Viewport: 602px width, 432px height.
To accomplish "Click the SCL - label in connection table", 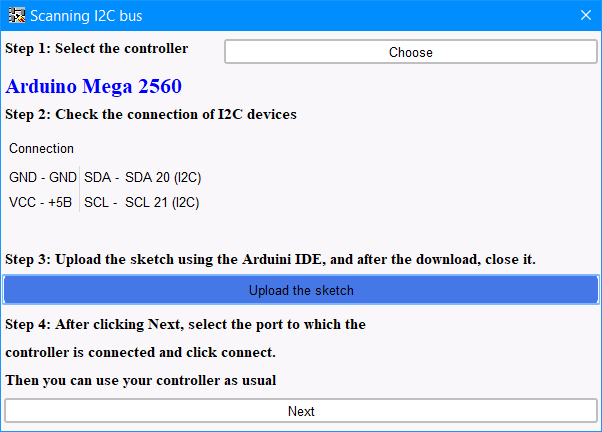I will (101, 202).
